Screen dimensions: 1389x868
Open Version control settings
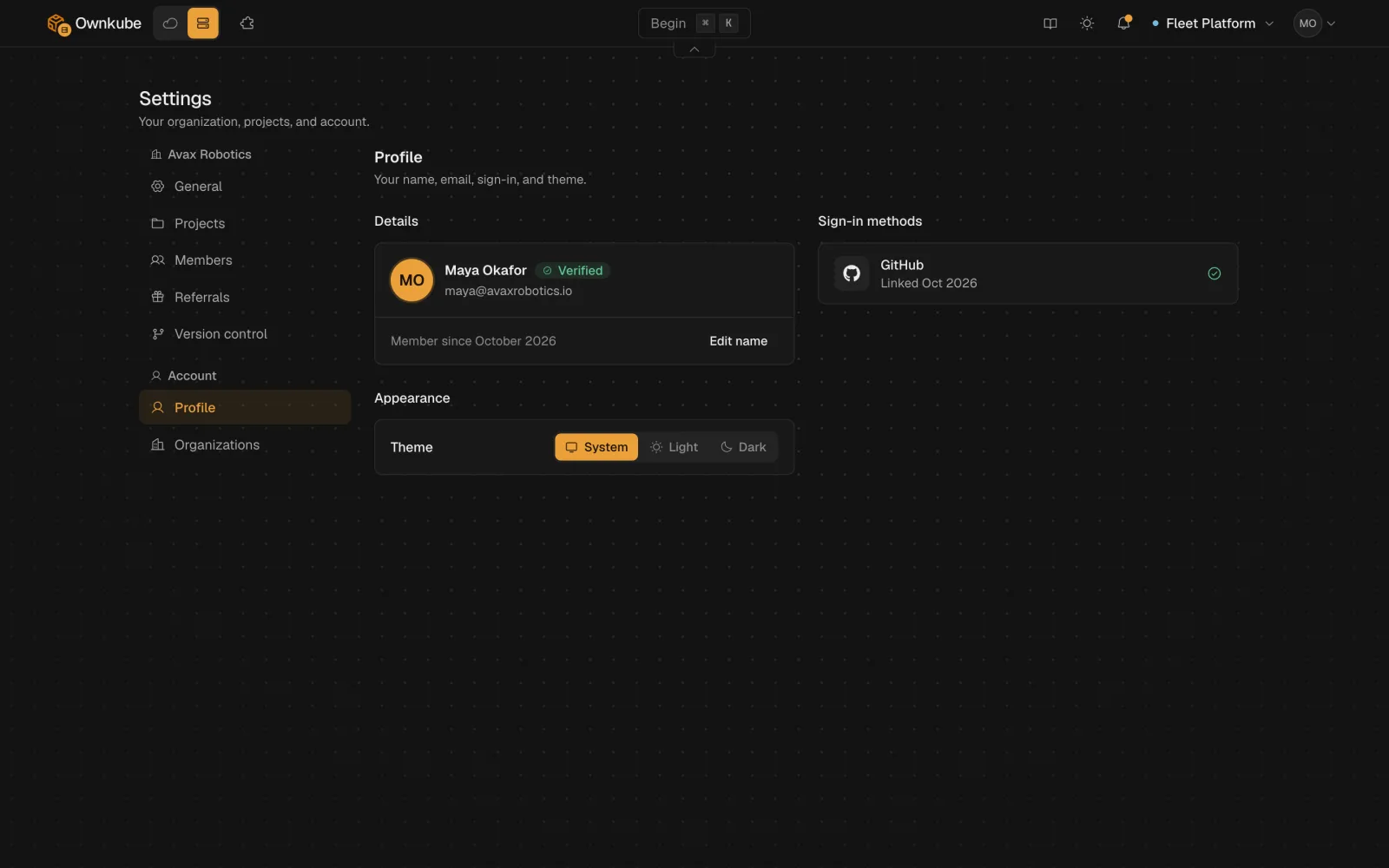click(x=245, y=334)
